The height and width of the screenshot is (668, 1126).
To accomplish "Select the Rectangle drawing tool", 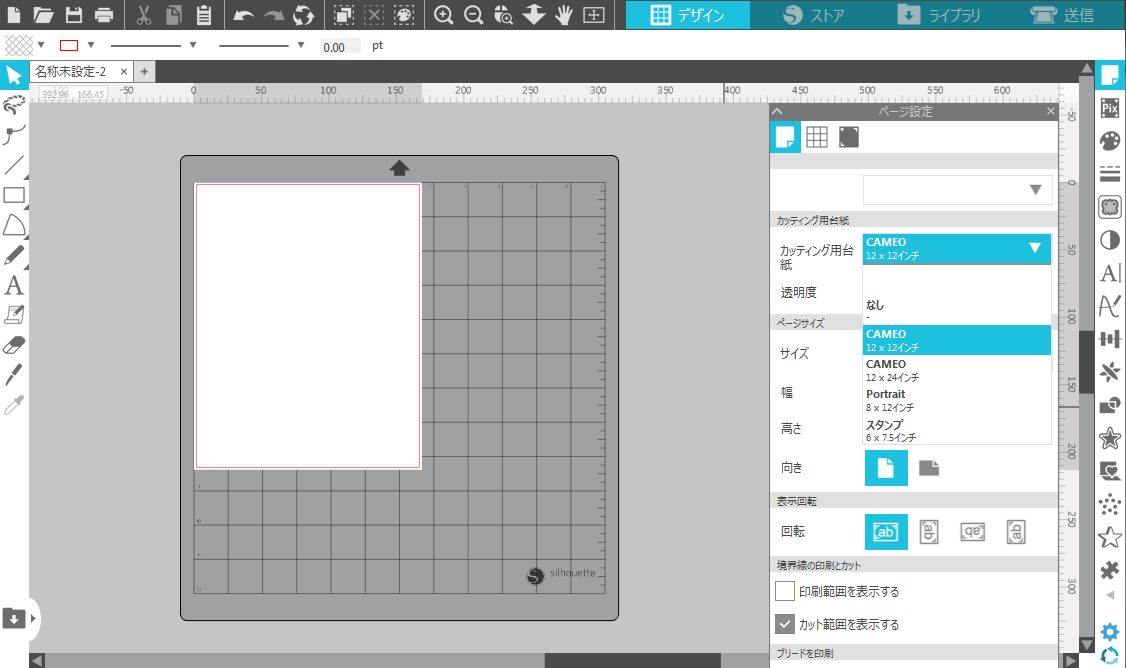I will click(14, 195).
